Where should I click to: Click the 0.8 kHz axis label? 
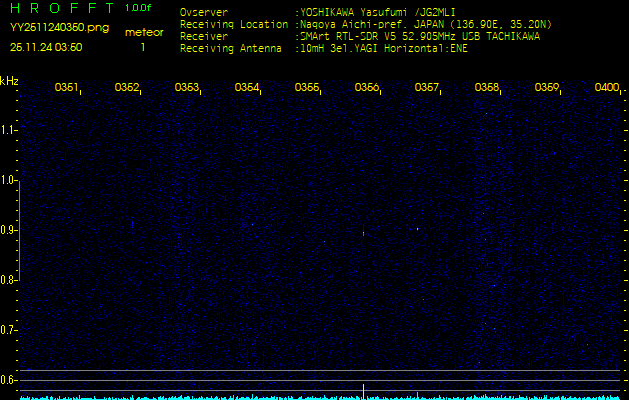tap(8, 280)
